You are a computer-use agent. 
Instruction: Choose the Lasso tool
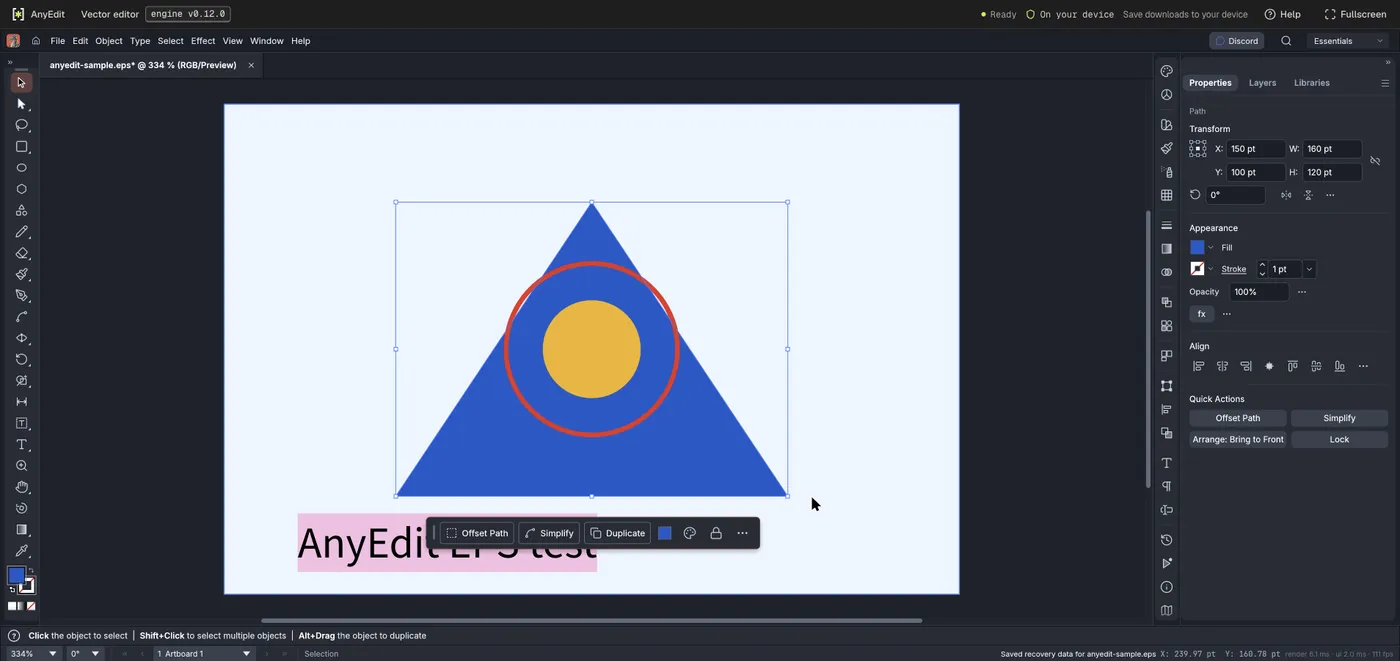click(x=21, y=125)
